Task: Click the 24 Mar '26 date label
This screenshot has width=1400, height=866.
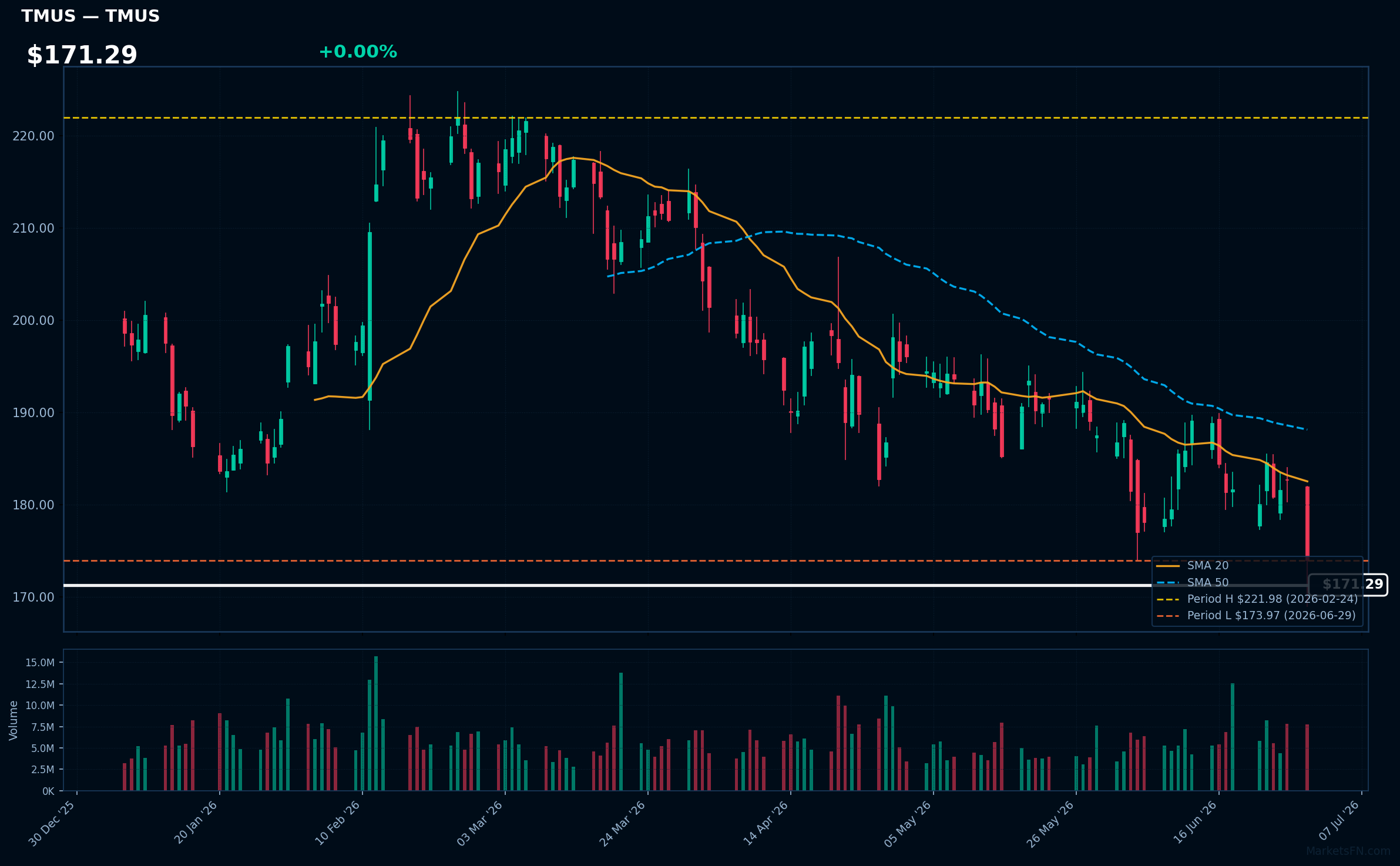Action: point(623,823)
